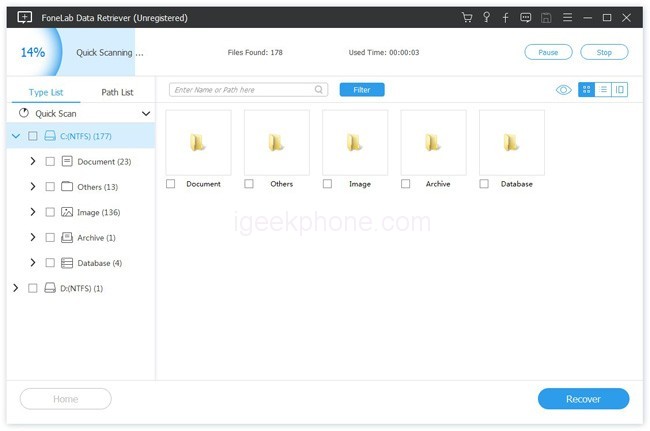Screen dimensions: 650x431
Task: Open the Facebook share icon
Action: tap(505, 18)
